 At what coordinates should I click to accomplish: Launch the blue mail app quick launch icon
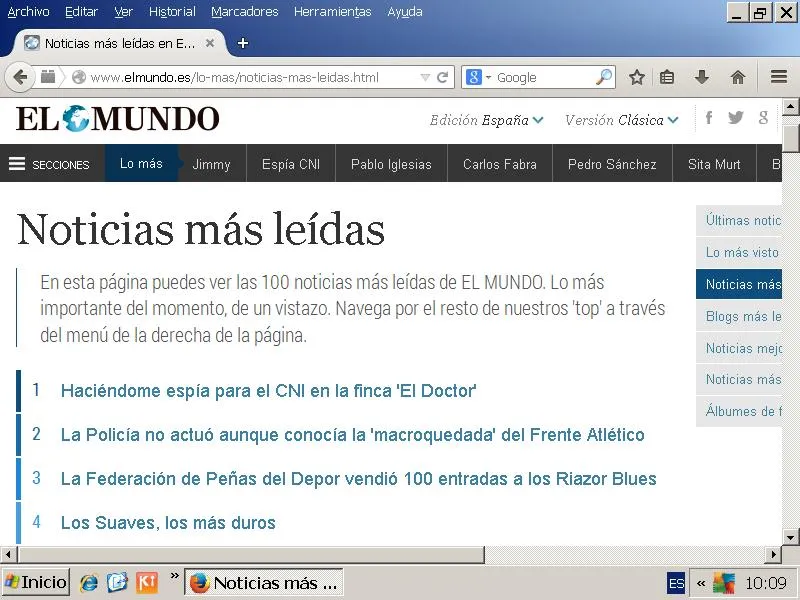pos(117,582)
